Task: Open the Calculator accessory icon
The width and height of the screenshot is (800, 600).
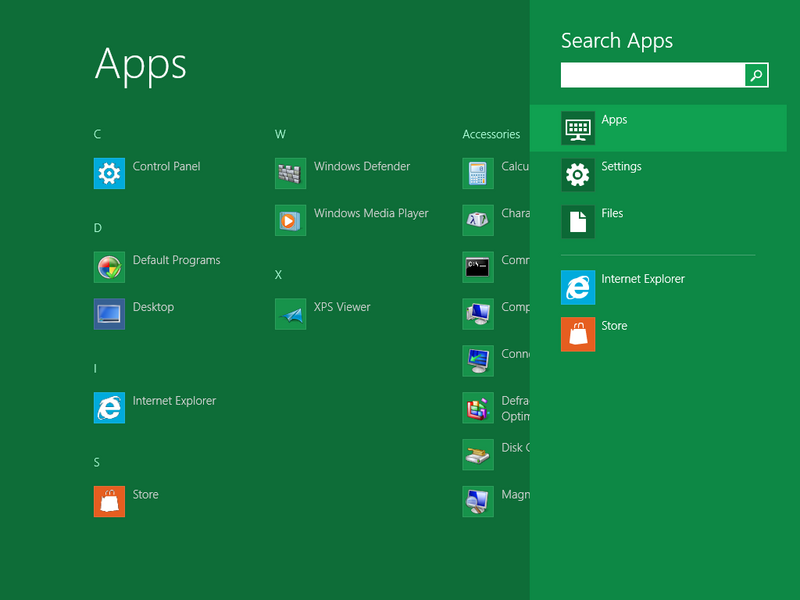Action: tap(478, 174)
